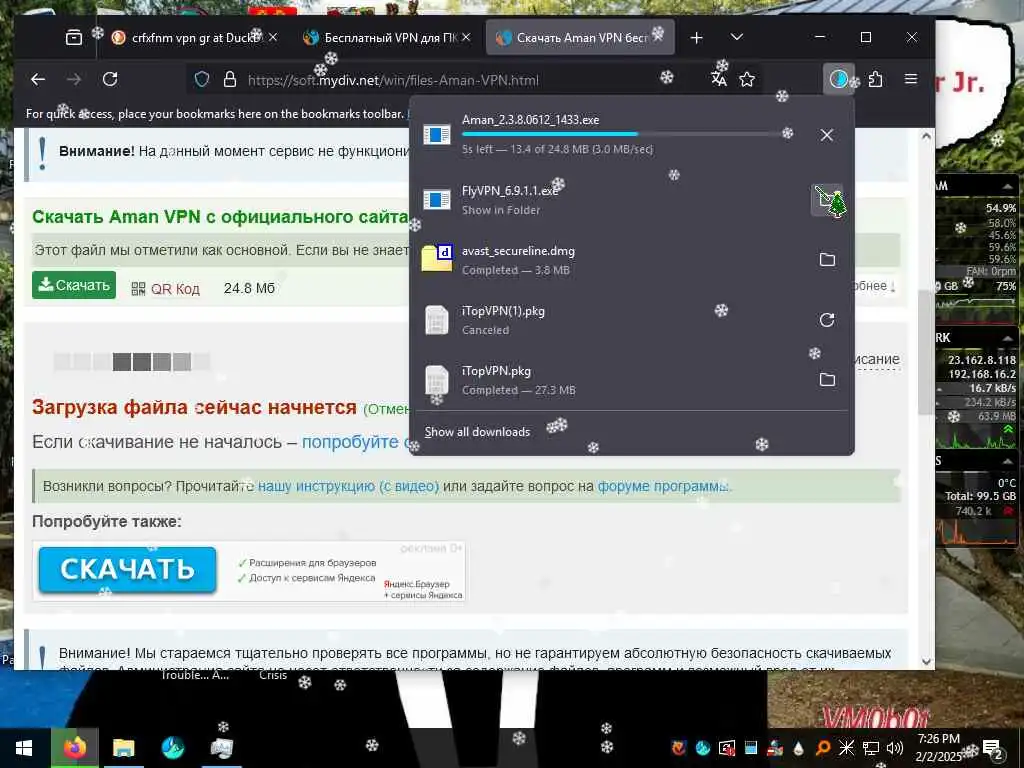The image size is (1024, 768).
Task: Open Firefox application hamburger menu
Action: tap(911, 79)
